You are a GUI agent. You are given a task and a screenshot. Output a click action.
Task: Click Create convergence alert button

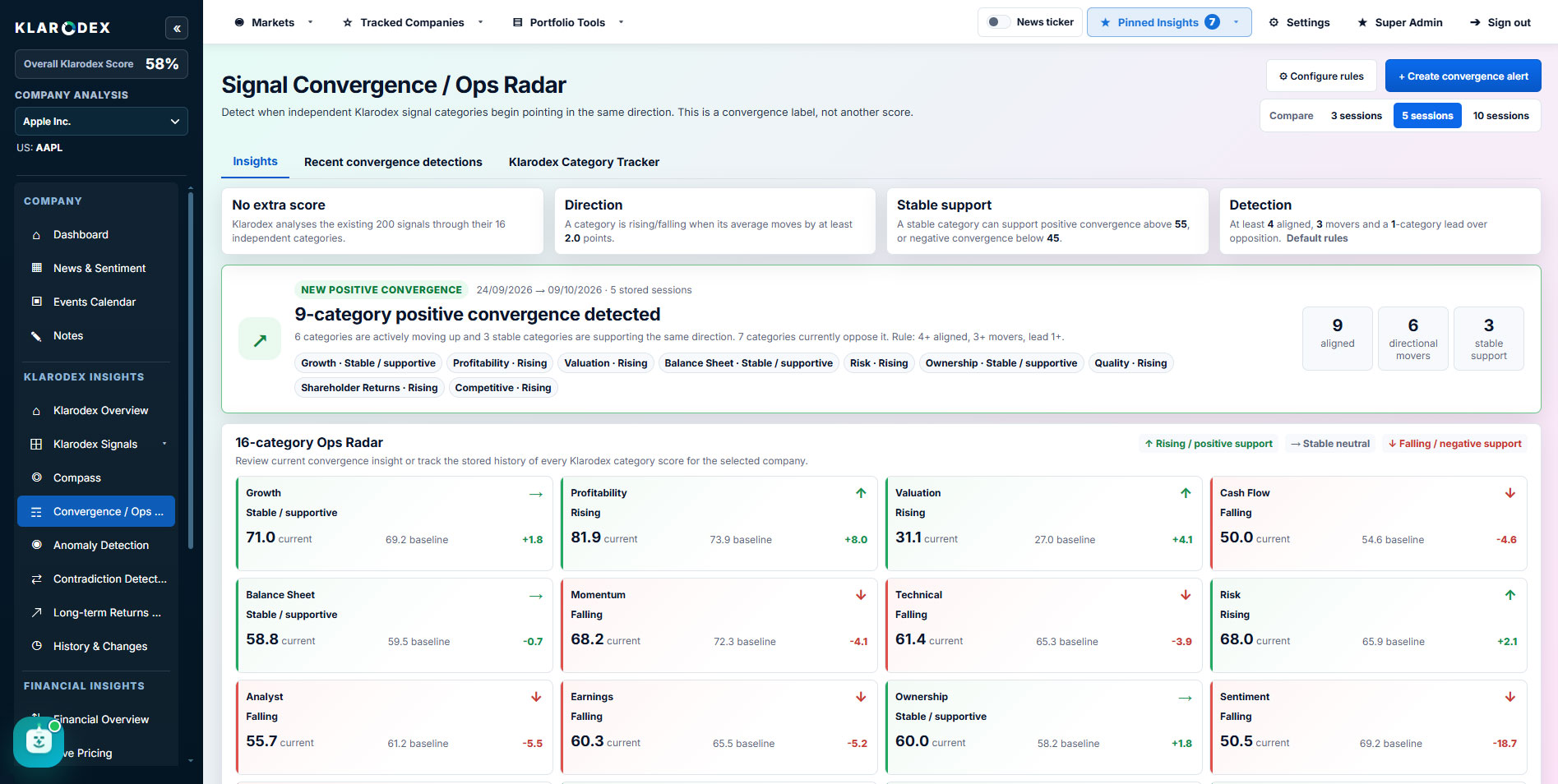click(x=1463, y=76)
